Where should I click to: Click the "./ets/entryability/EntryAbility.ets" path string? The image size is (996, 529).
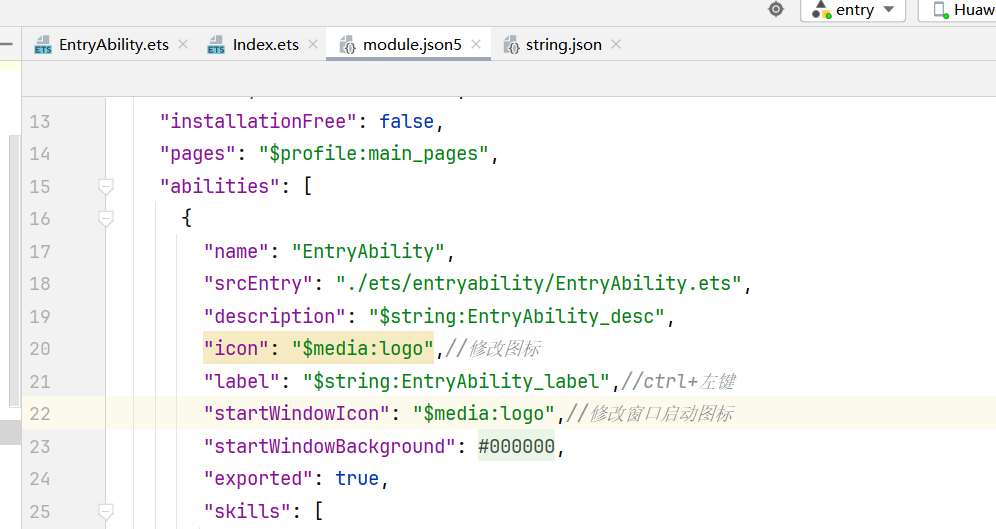539,283
